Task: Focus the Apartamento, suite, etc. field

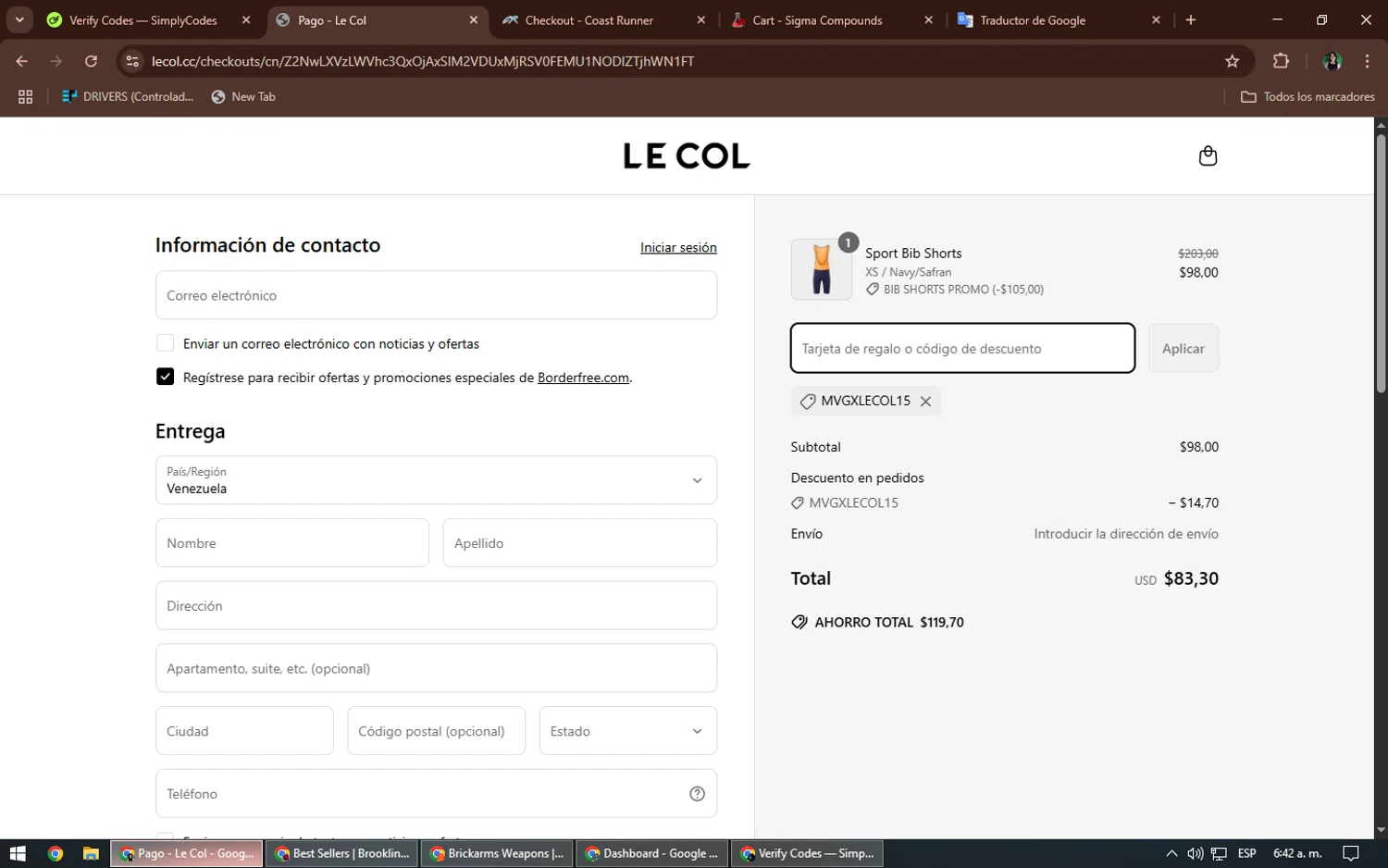Action: click(x=436, y=668)
